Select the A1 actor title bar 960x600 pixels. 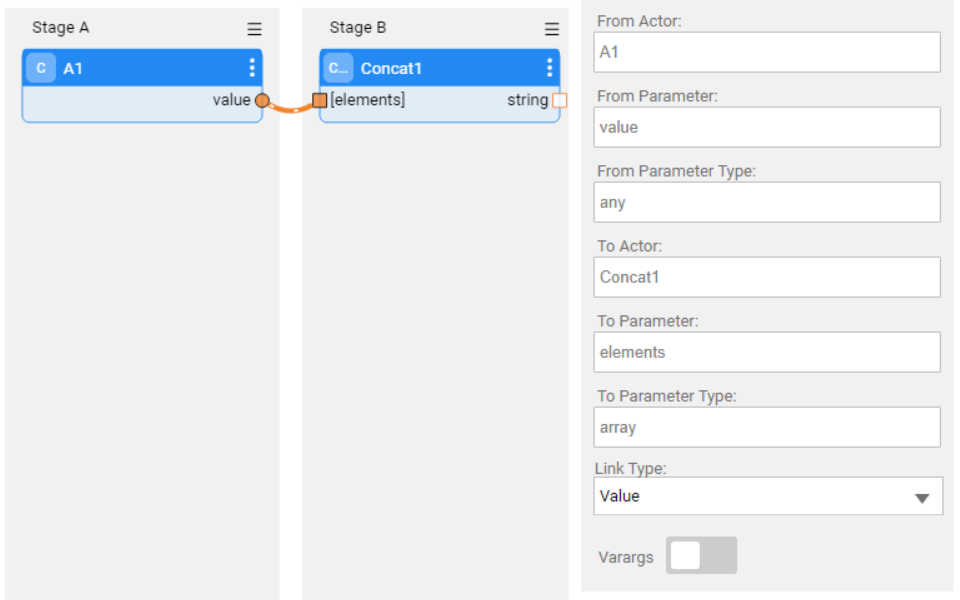150,68
